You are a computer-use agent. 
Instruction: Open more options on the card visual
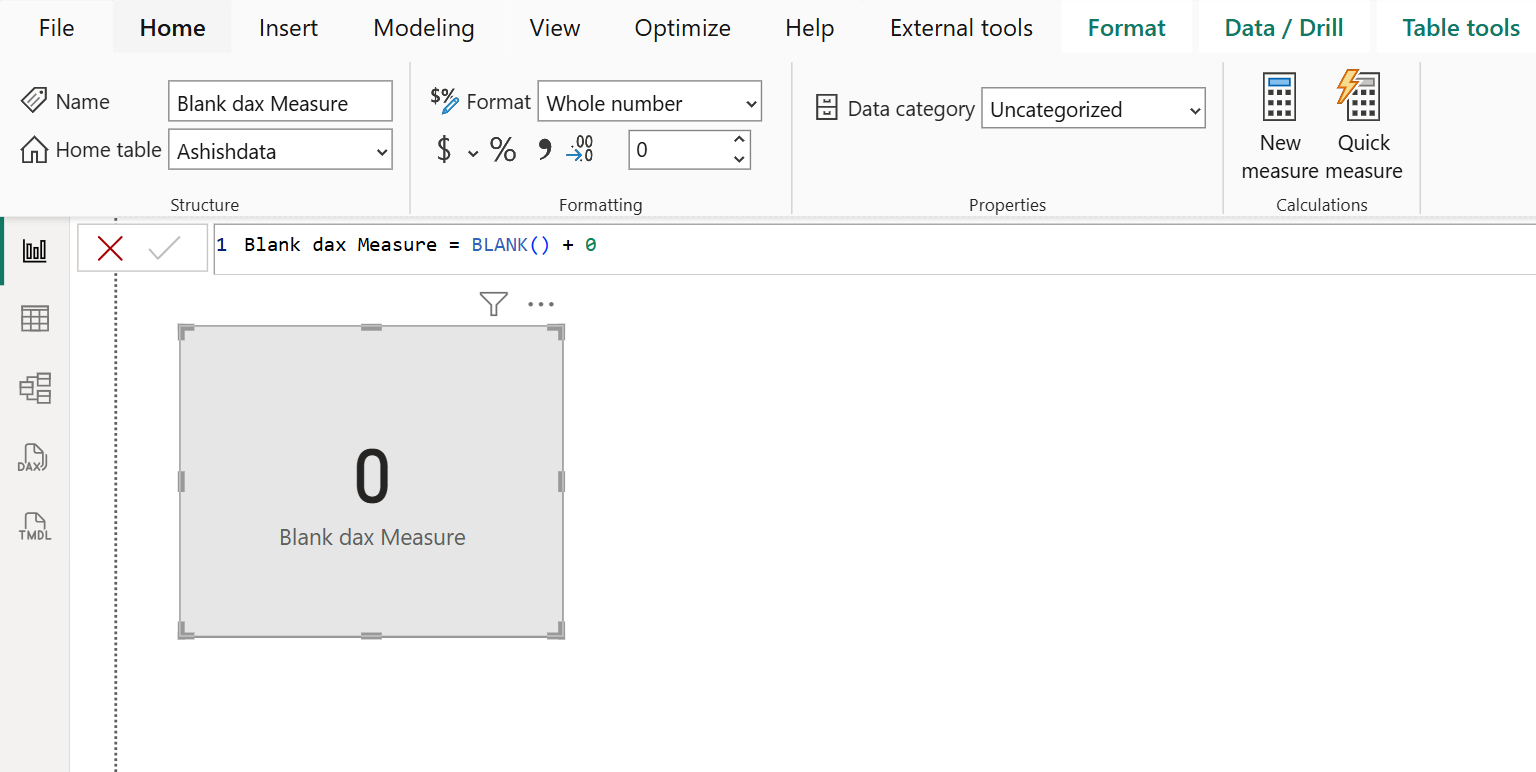tap(540, 303)
